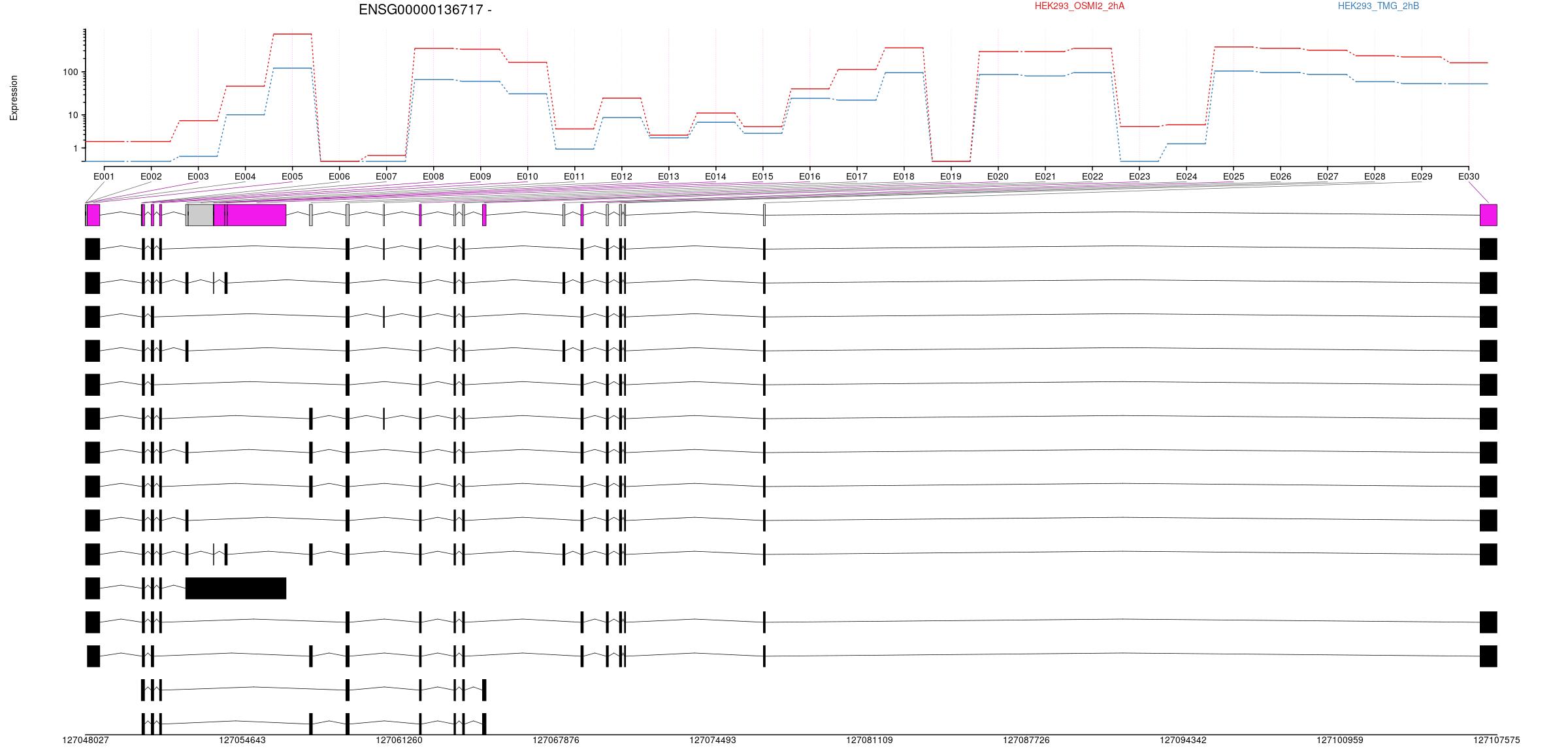
Task: Click the exon label E002
Action: 151,176
